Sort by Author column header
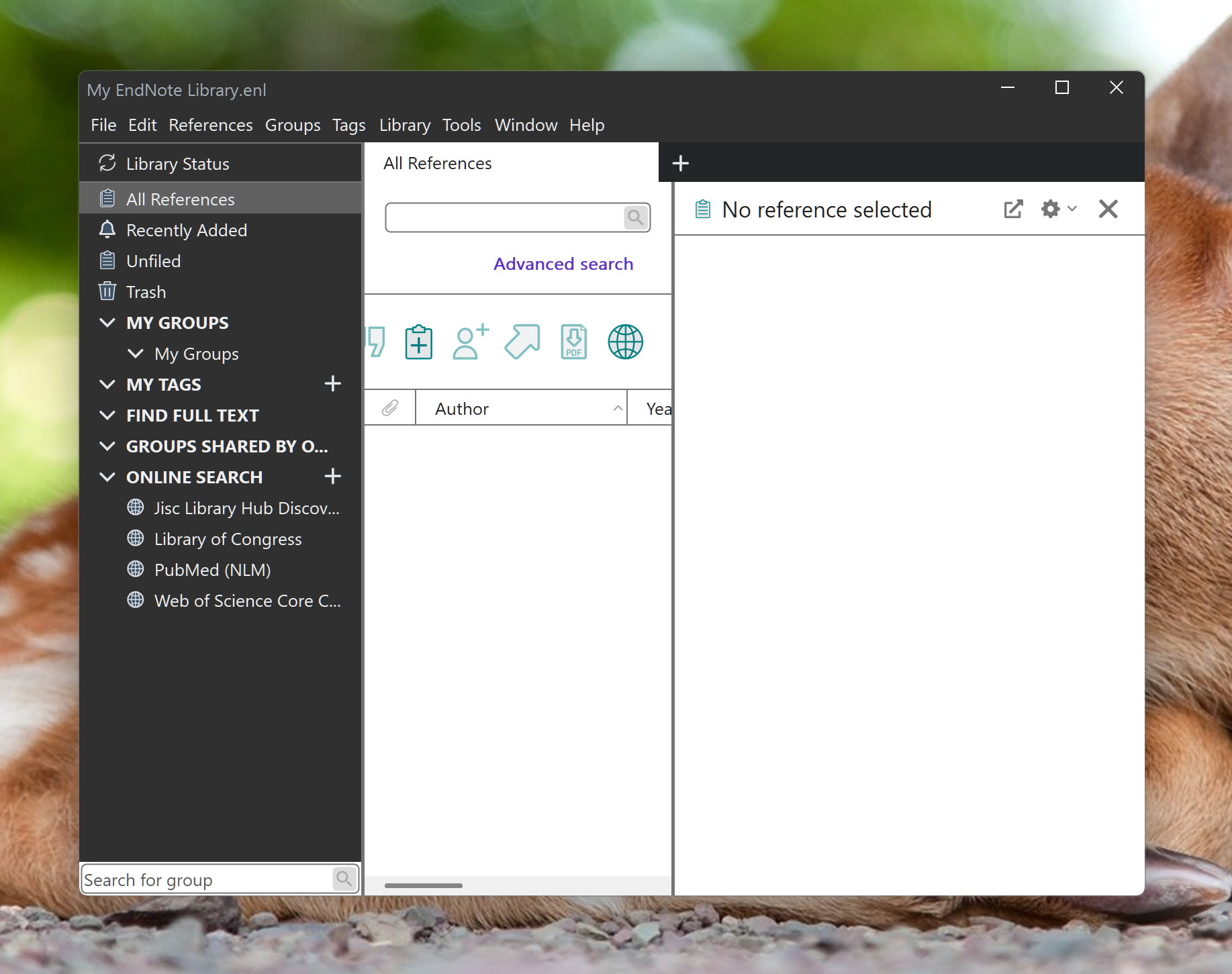 (x=462, y=409)
